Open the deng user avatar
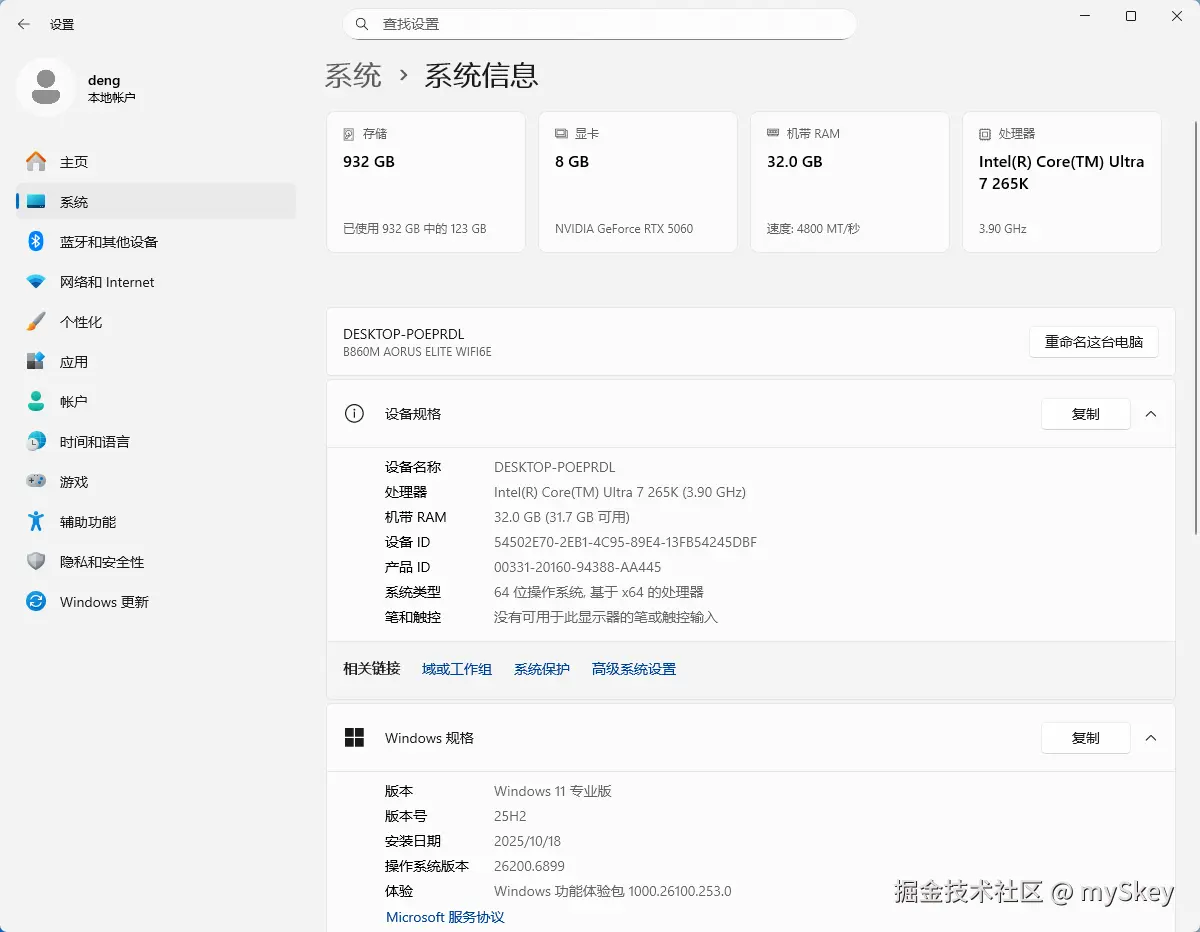This screenshot has height=932, width=1200. pos(45,87)
